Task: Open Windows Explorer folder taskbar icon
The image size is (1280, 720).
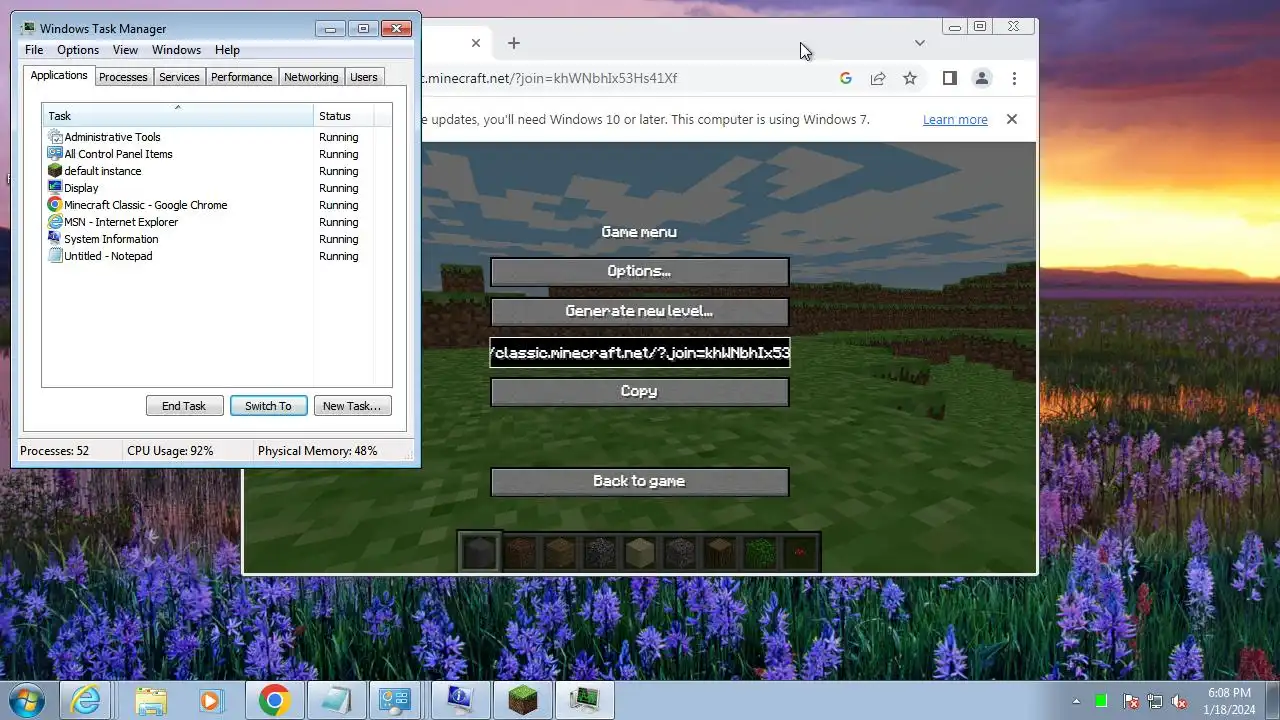Action: tap(151, 700)
